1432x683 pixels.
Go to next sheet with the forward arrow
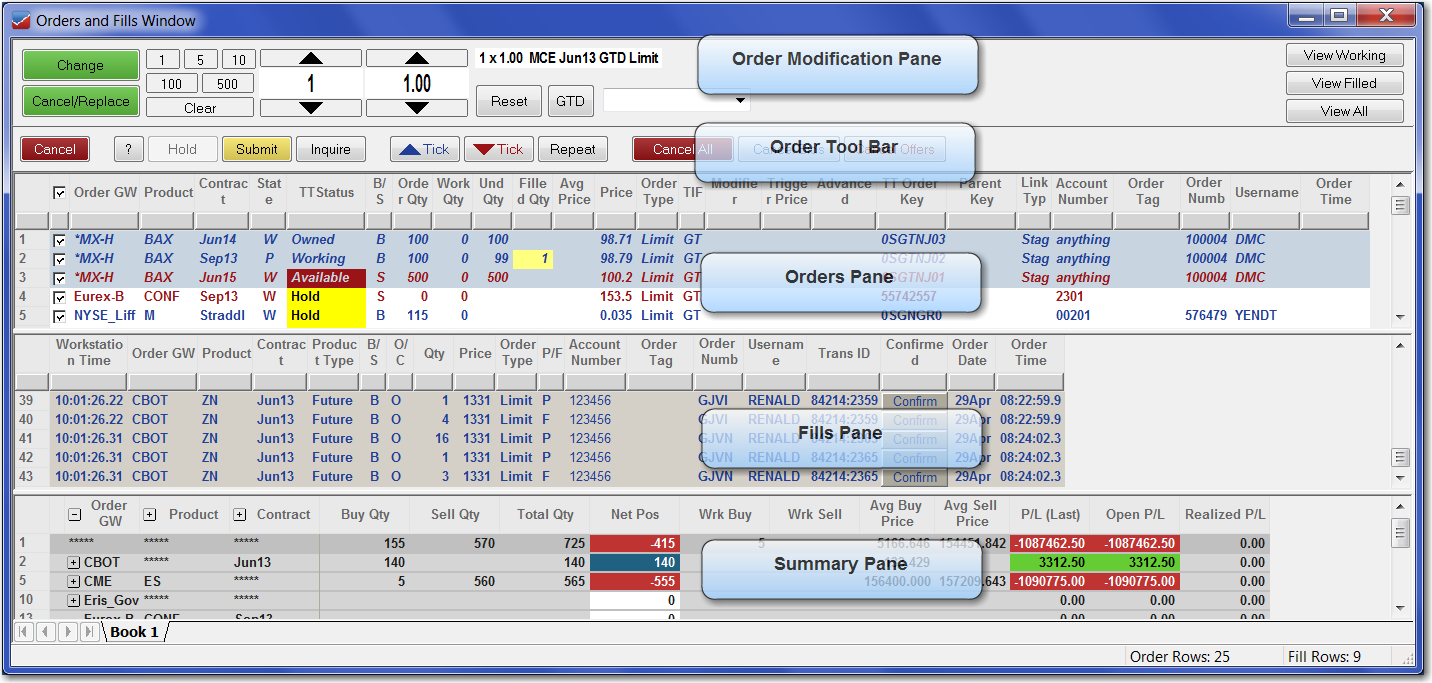point(67,632)
